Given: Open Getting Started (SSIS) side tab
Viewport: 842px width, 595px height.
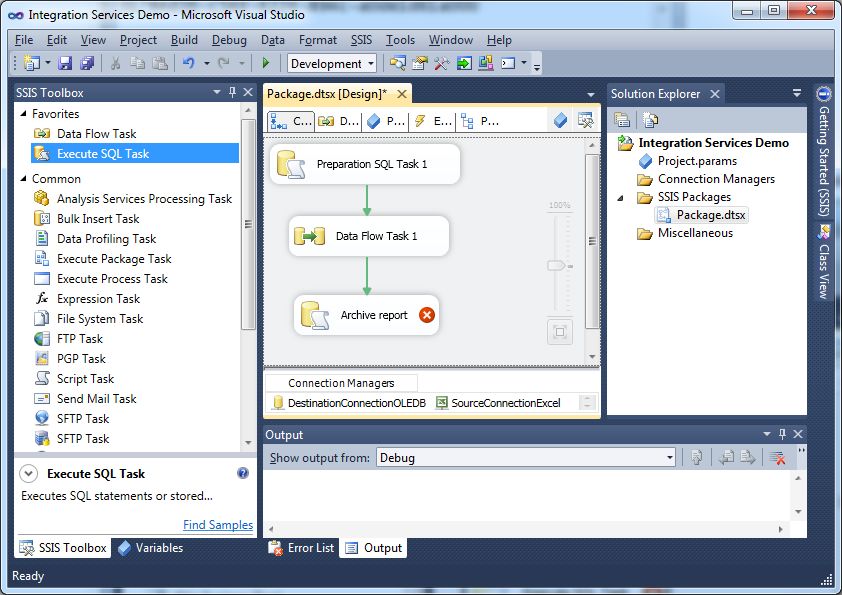Looking at the screenshot, I should click(x=824, y=153).
